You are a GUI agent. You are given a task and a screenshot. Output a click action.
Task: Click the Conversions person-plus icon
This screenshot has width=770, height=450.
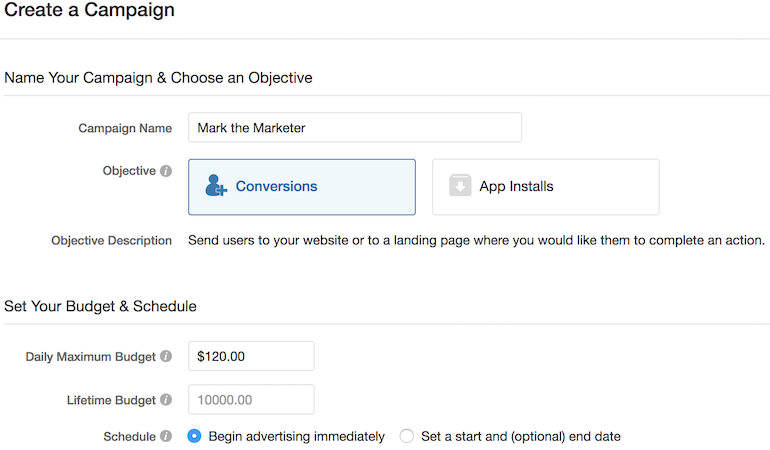216,186
